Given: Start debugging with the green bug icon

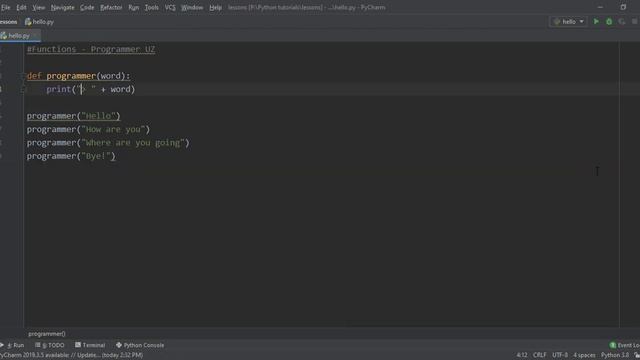Looking at the screenshot, I should pos(609,22).
